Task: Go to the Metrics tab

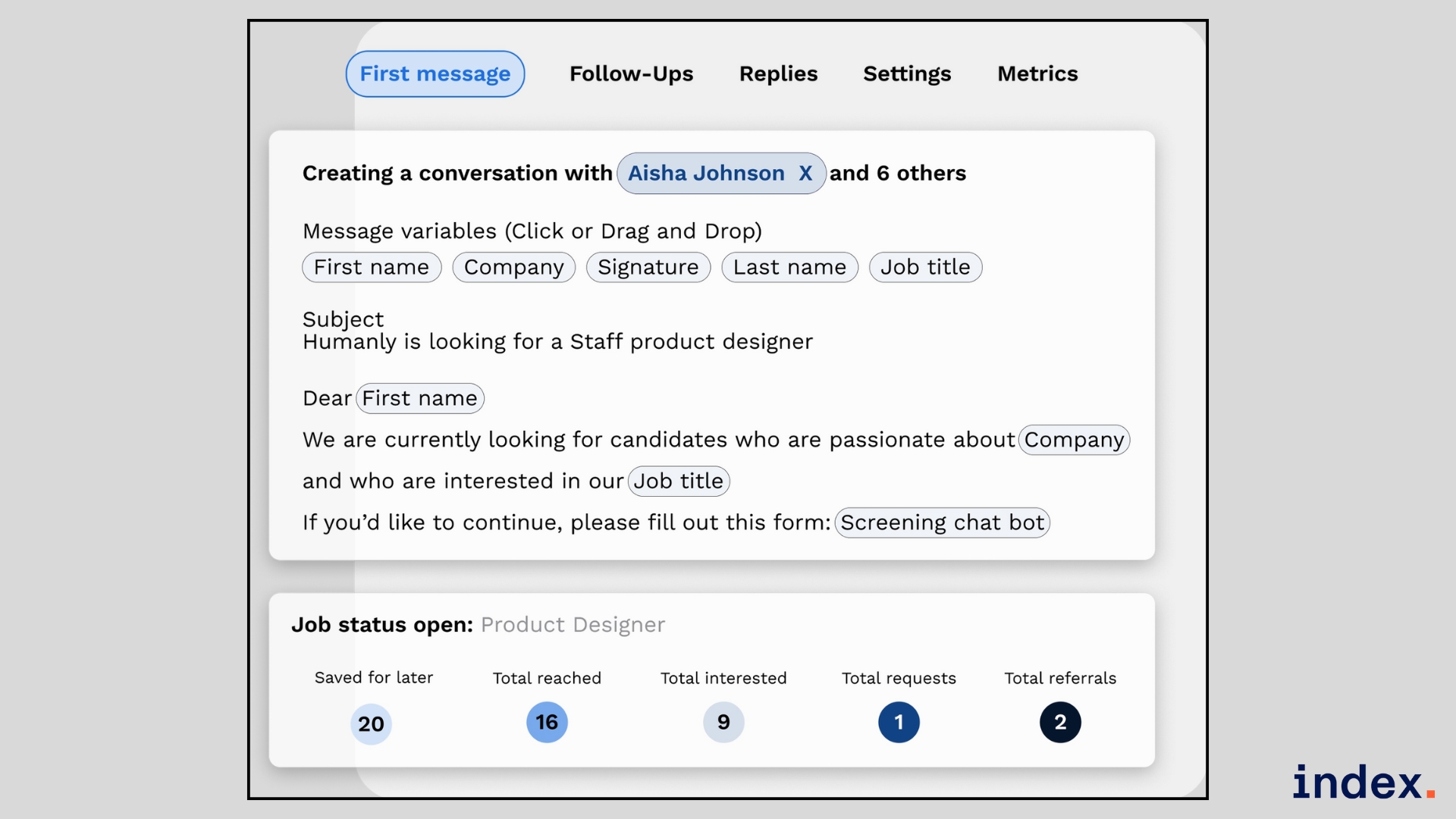Action: 1037,74
